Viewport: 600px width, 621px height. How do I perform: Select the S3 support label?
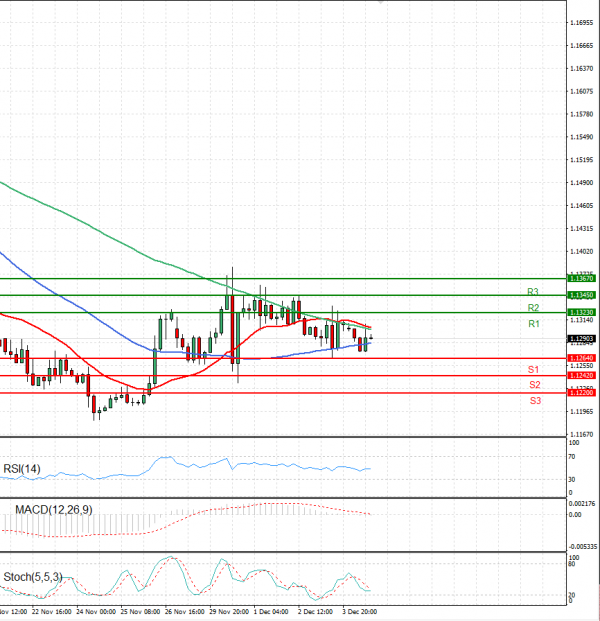[535, 400]
